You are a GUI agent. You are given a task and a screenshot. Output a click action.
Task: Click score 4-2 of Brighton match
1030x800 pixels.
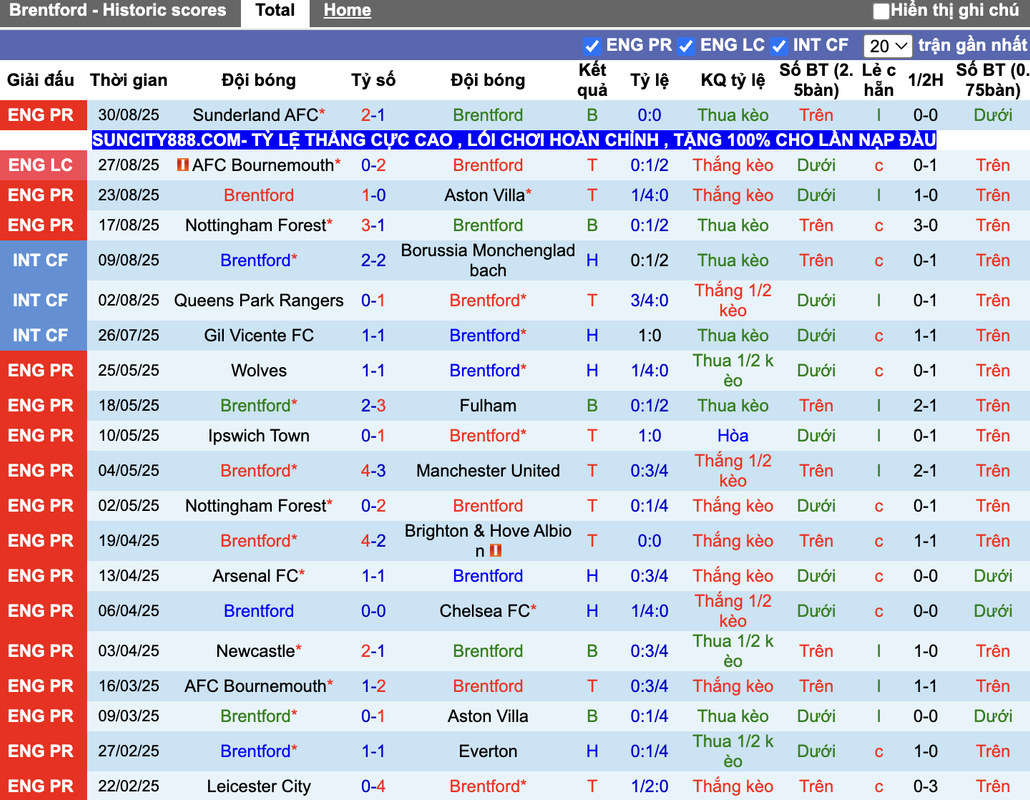click(x=373, y=541)
